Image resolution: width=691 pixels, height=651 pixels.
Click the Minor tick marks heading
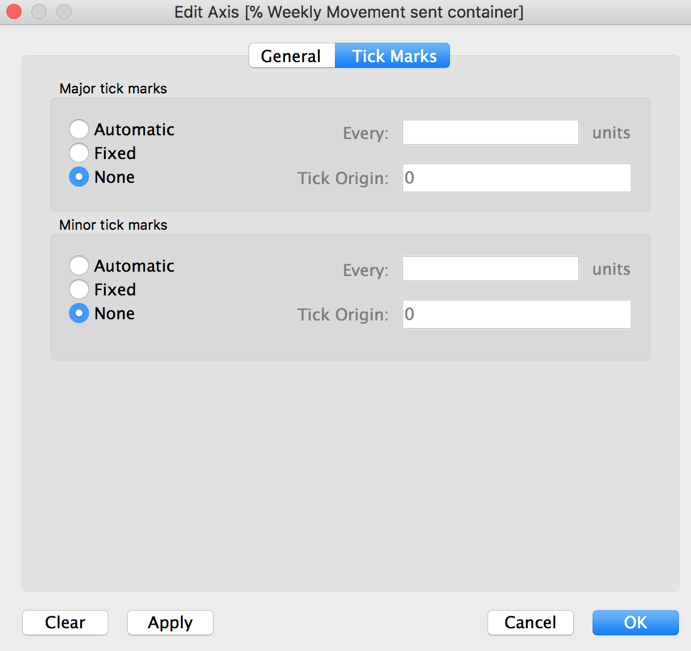point(113,225)
